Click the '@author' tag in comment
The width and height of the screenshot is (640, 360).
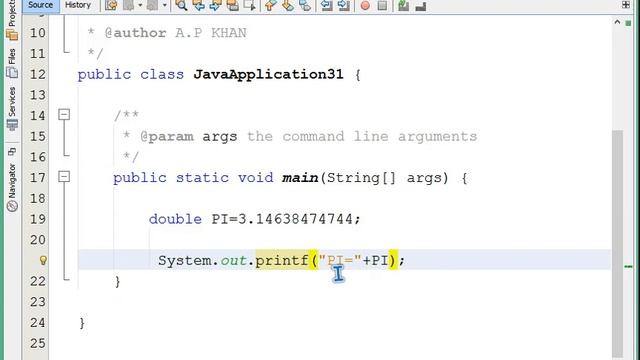[x=136, y=33]
